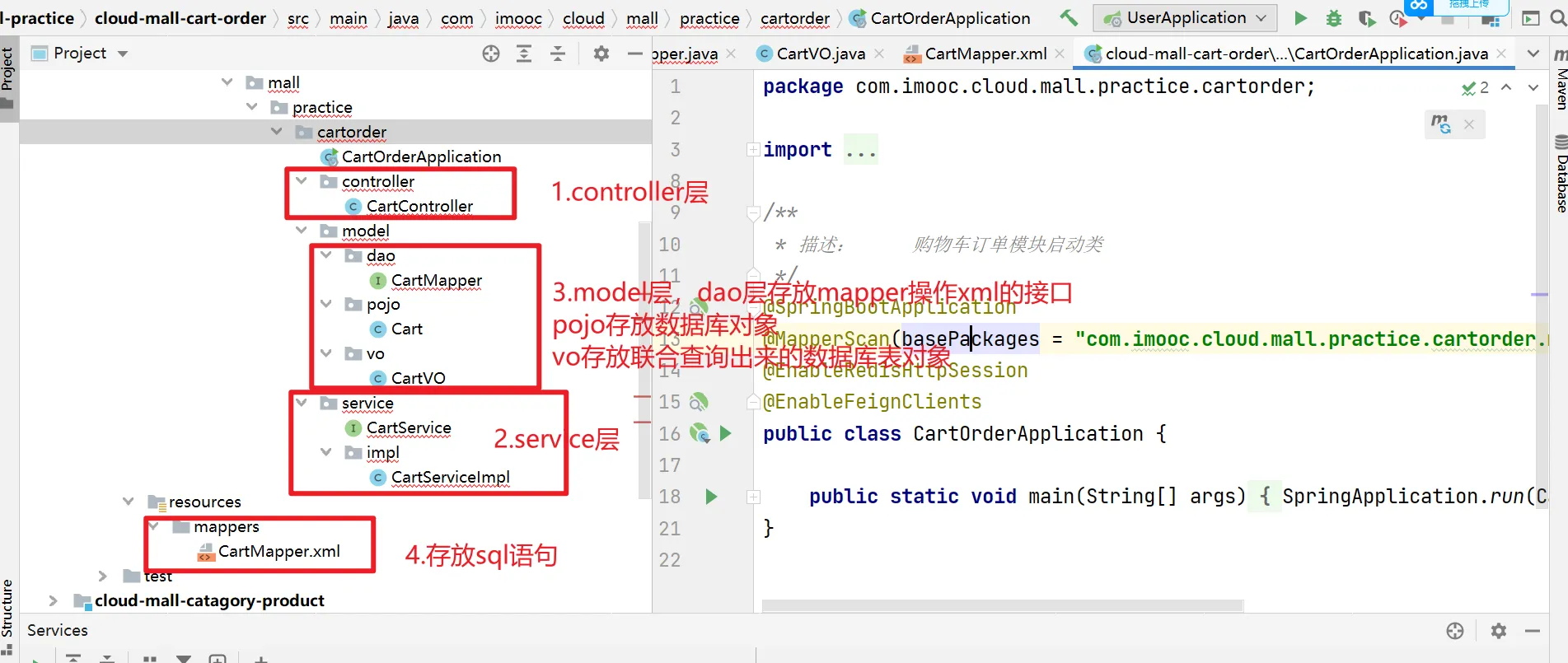This screenshot has width=1568, height=663.
Task: Open the Project view selector dropdown
Action: pyautogui.click(x=80, y=54)
